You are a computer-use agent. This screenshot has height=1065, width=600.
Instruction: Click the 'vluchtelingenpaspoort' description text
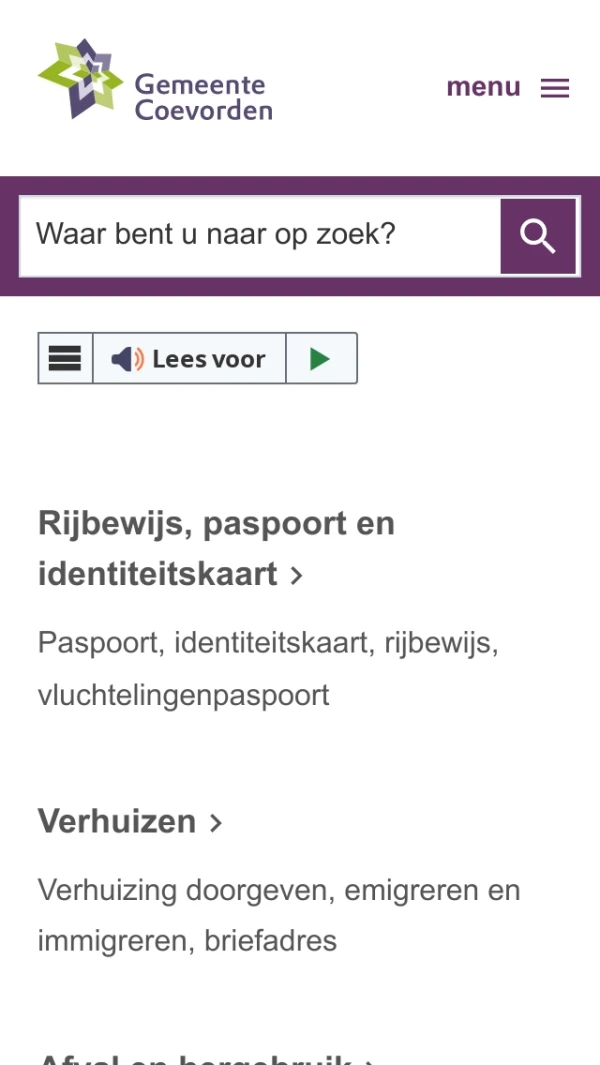click(183, 695)
